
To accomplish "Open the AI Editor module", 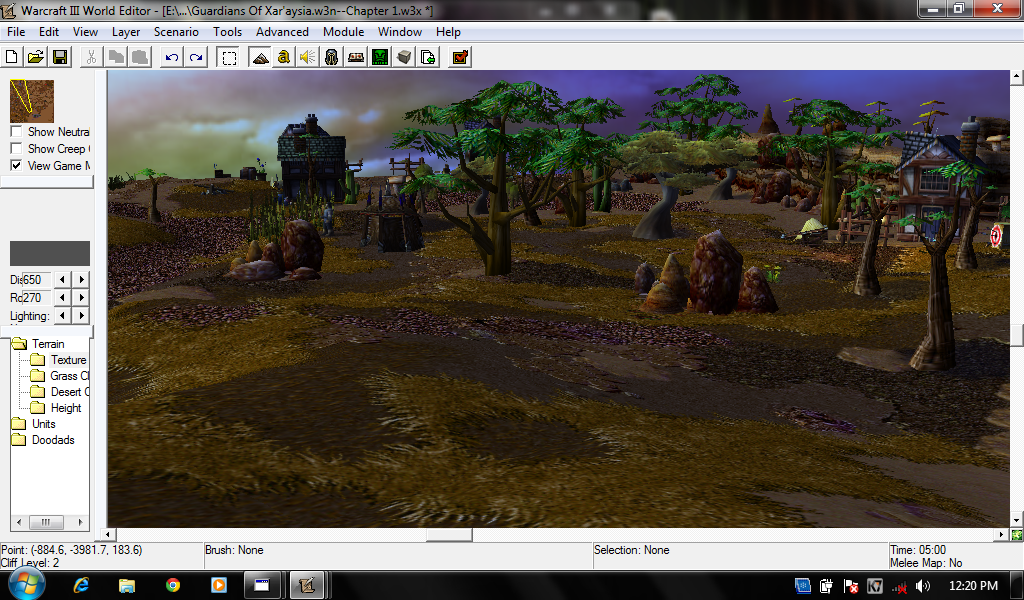I will (380, 57).
